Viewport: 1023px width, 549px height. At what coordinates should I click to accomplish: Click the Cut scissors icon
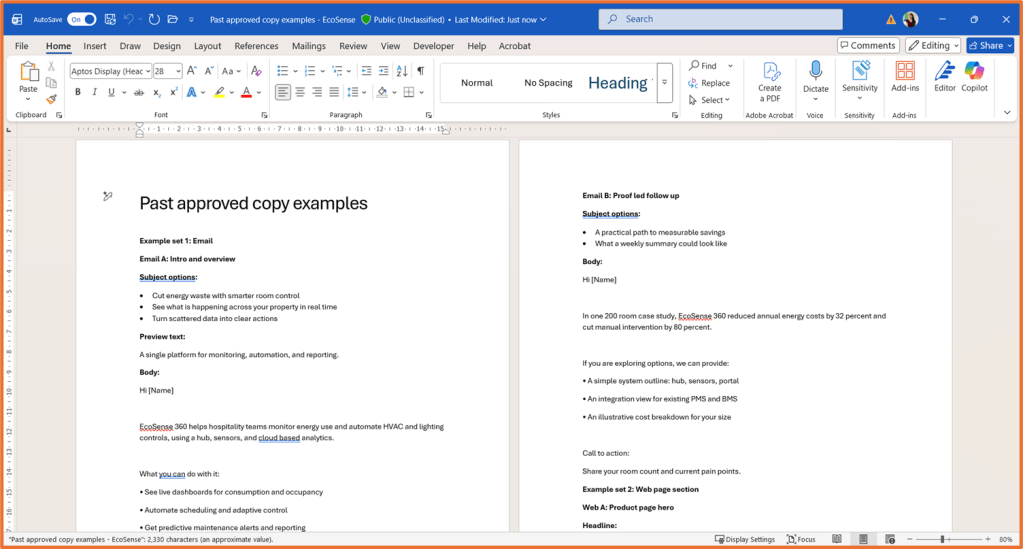click(x=51, y=67)
